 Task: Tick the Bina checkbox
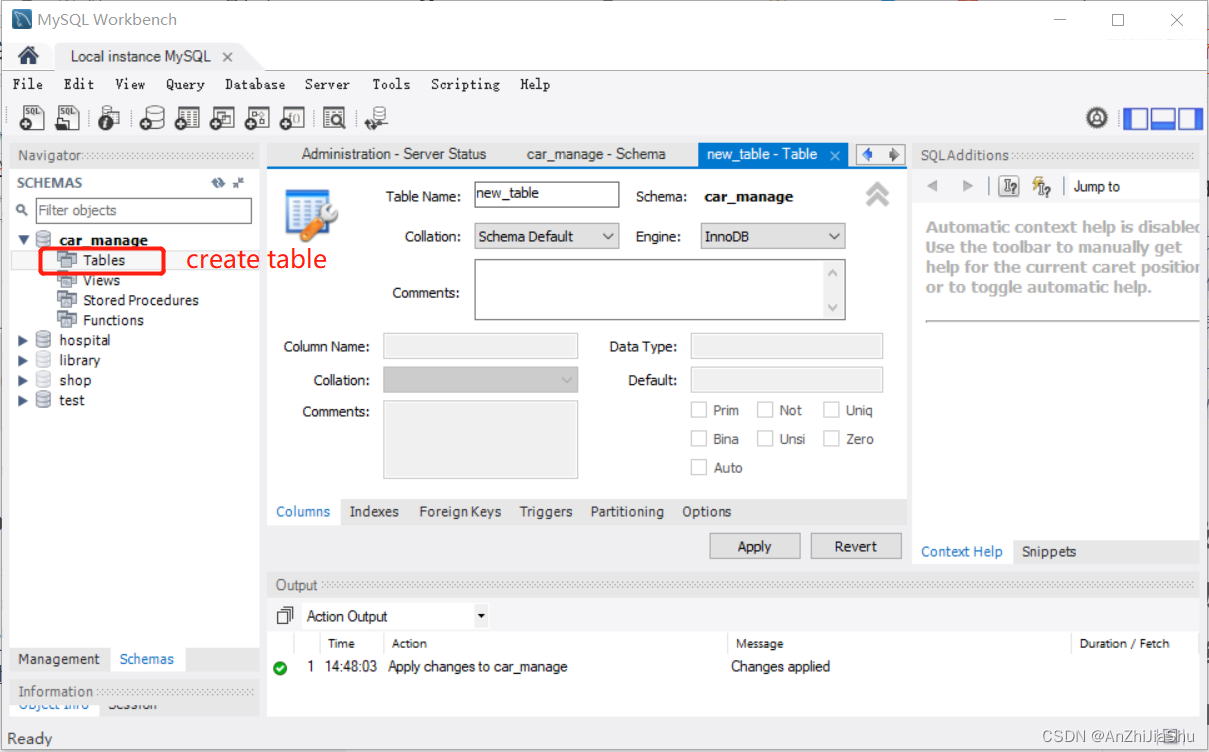pos(699,439)
